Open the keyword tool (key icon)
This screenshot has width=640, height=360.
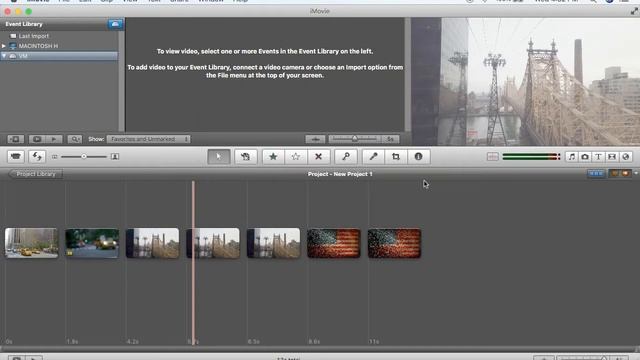(x=346, y=157)
